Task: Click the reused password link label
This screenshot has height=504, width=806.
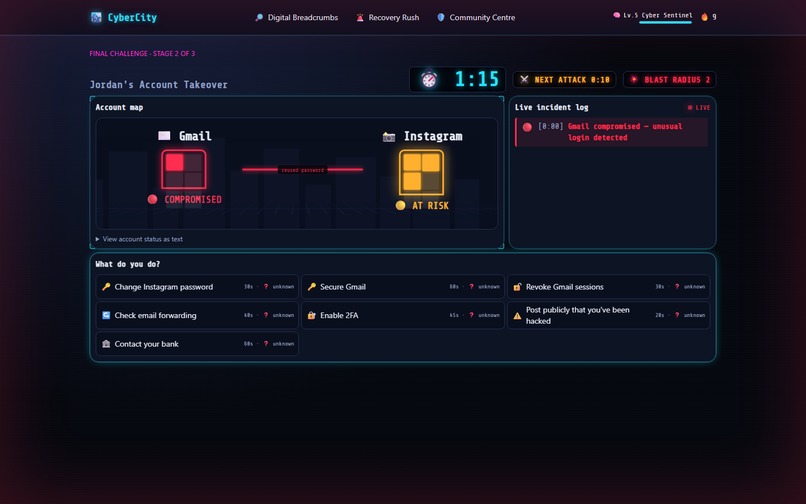Action: (302, 170)
